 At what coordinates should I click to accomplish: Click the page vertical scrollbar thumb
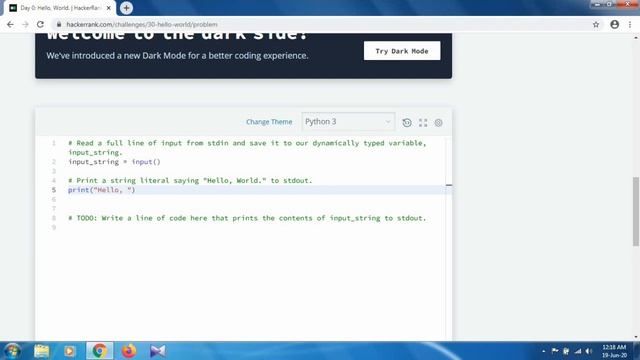636,211
